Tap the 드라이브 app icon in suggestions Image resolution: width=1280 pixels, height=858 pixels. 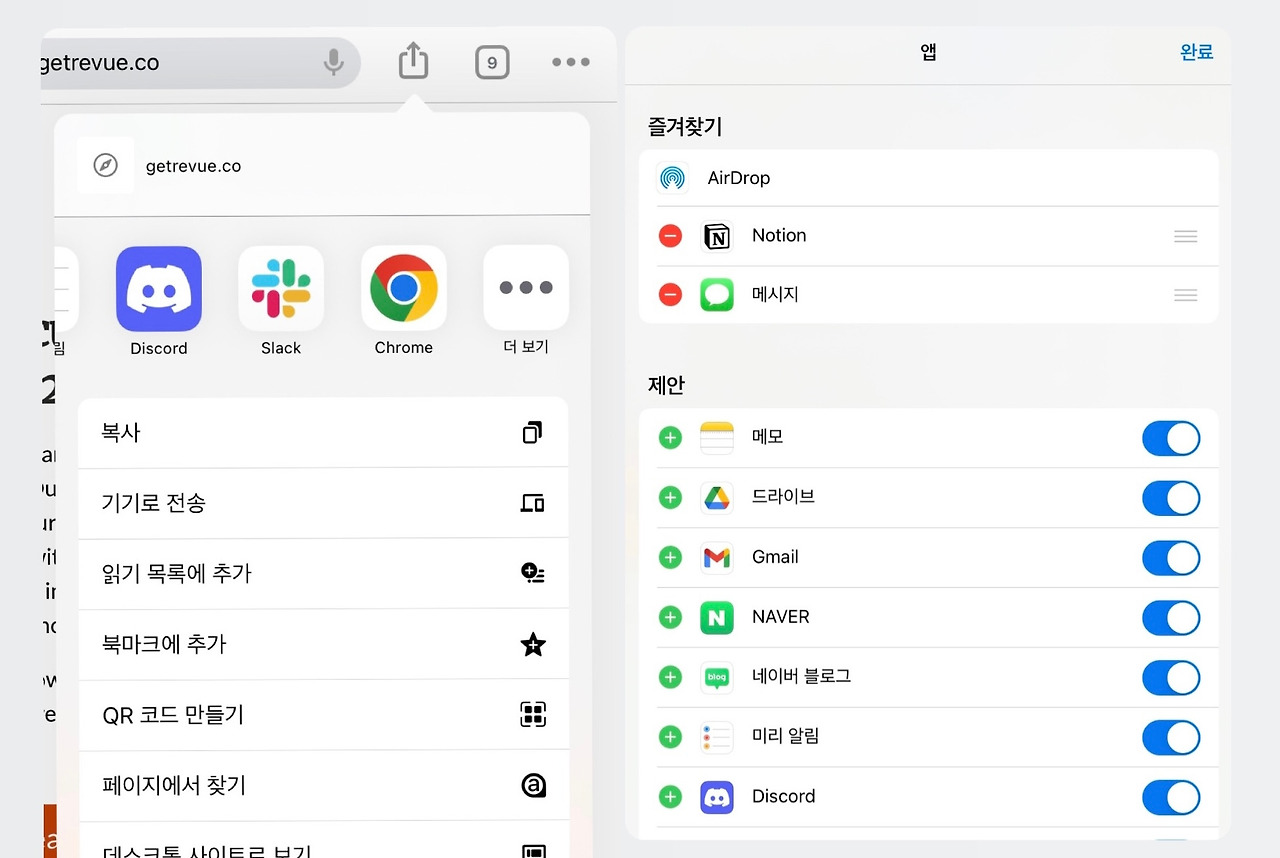pos(717,497)
